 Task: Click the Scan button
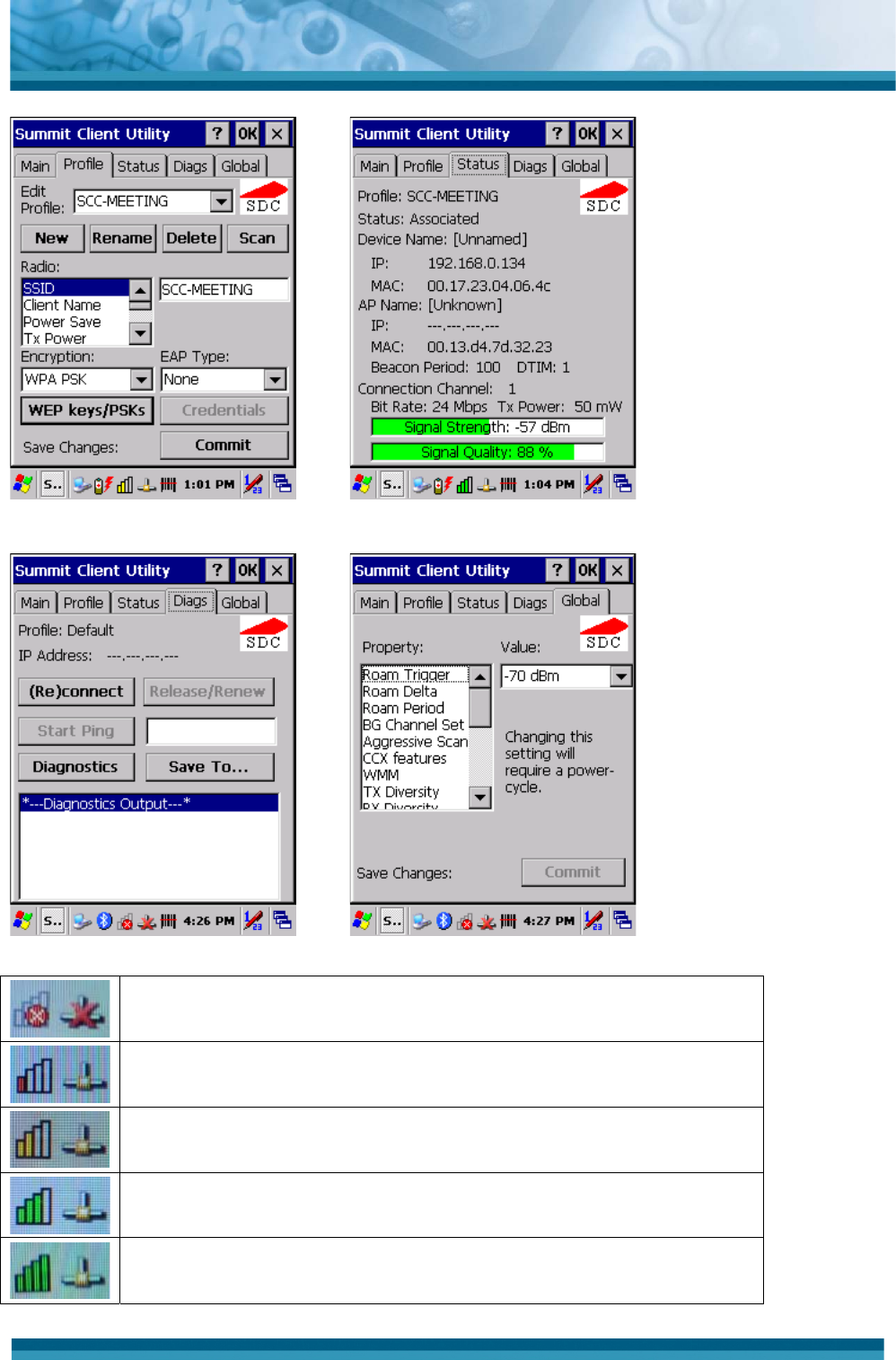(x=257, y=238)
